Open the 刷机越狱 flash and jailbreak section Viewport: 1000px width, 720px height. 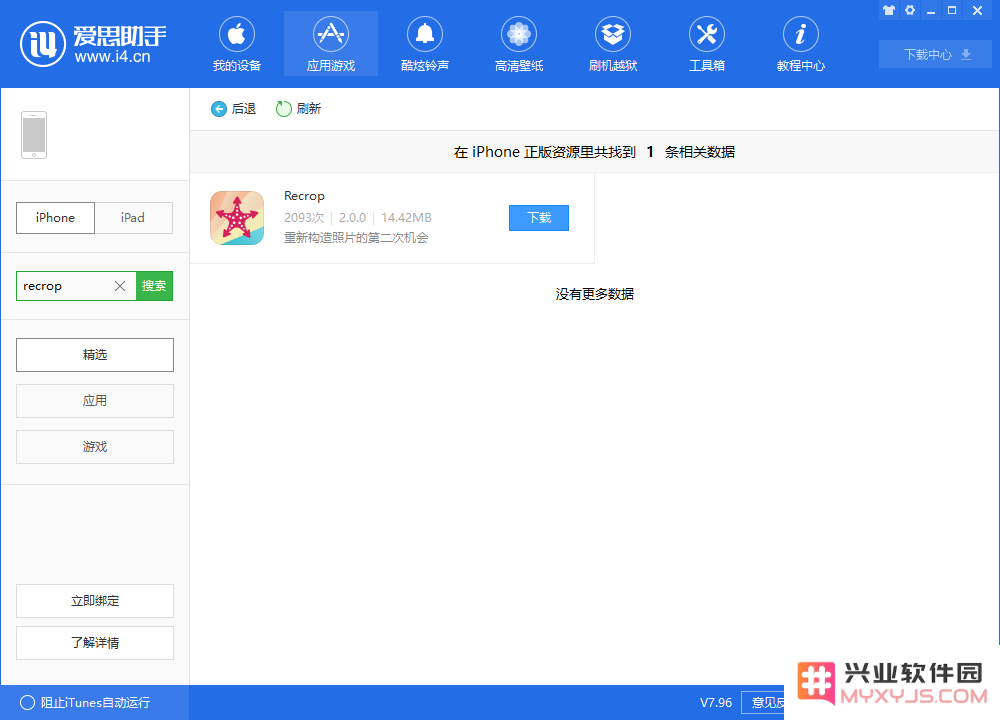(613, 44)
